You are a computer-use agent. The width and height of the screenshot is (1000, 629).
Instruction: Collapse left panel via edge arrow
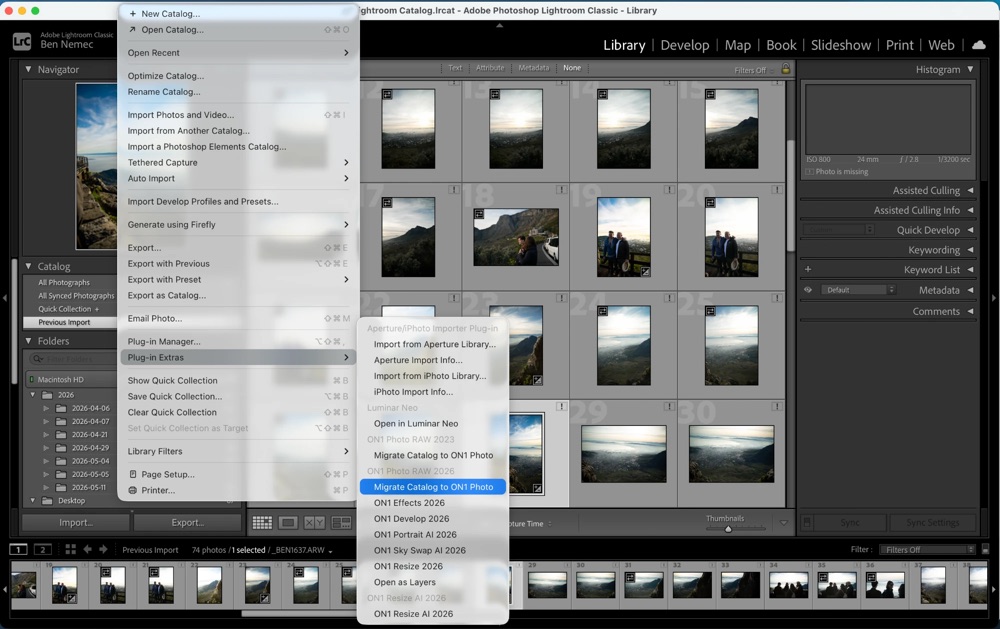tap(4, 298)
